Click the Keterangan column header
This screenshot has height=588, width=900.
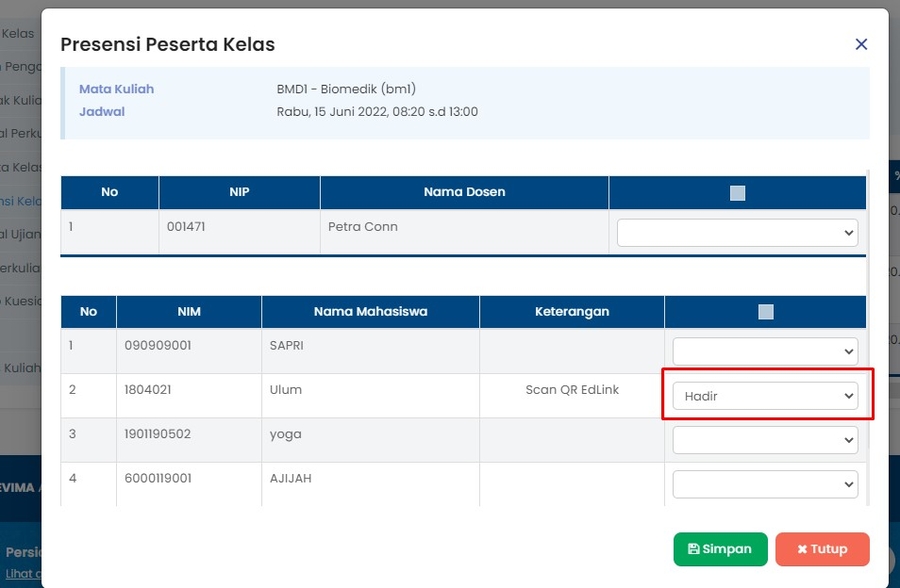[x=571, y=312]
